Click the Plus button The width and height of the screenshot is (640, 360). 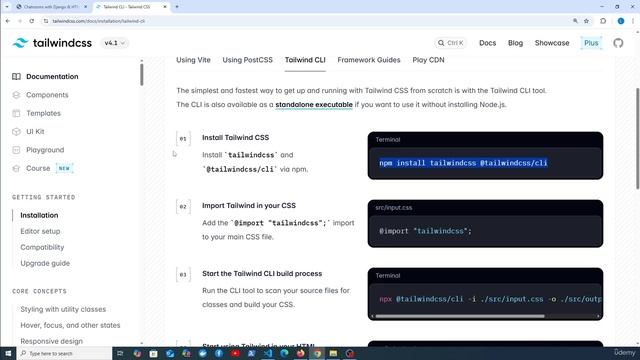tap(591, 43)
